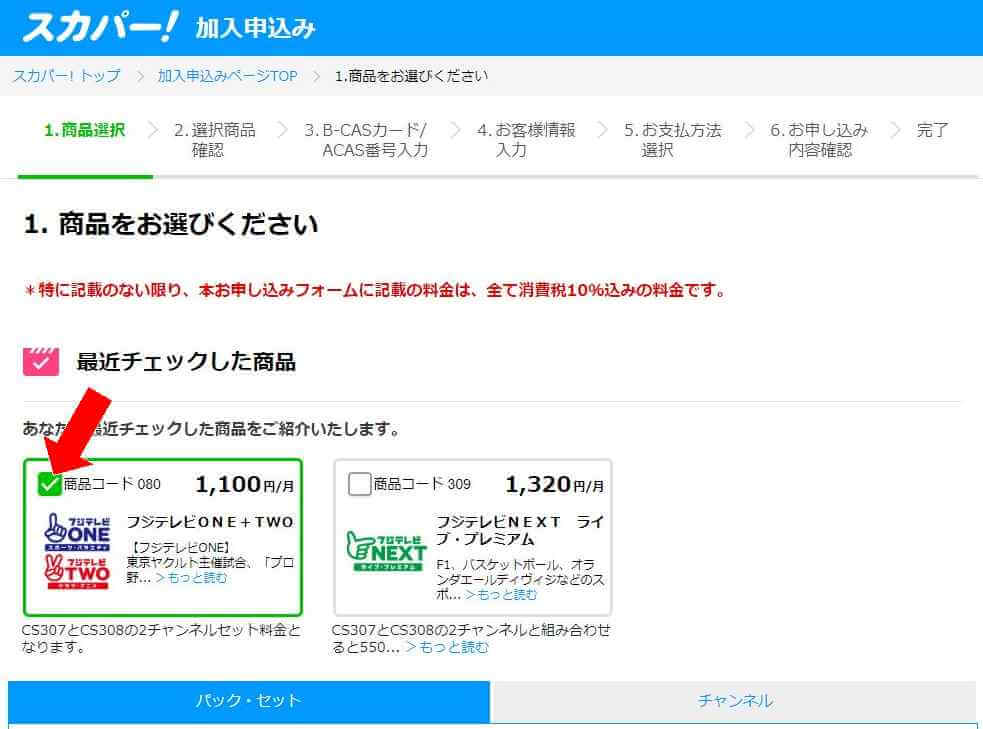The width and height of the screenshot is (983, 729).
Task: Open the スカパー! トップ breadcrumb link
Action: point(66,76)
